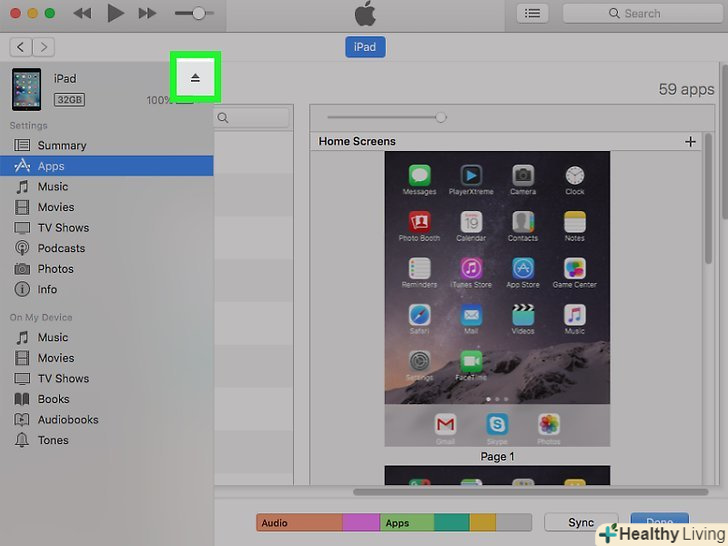Click the iTunes Search field
This screenshot has width=728, height=546.
click(x=640, y=13)
